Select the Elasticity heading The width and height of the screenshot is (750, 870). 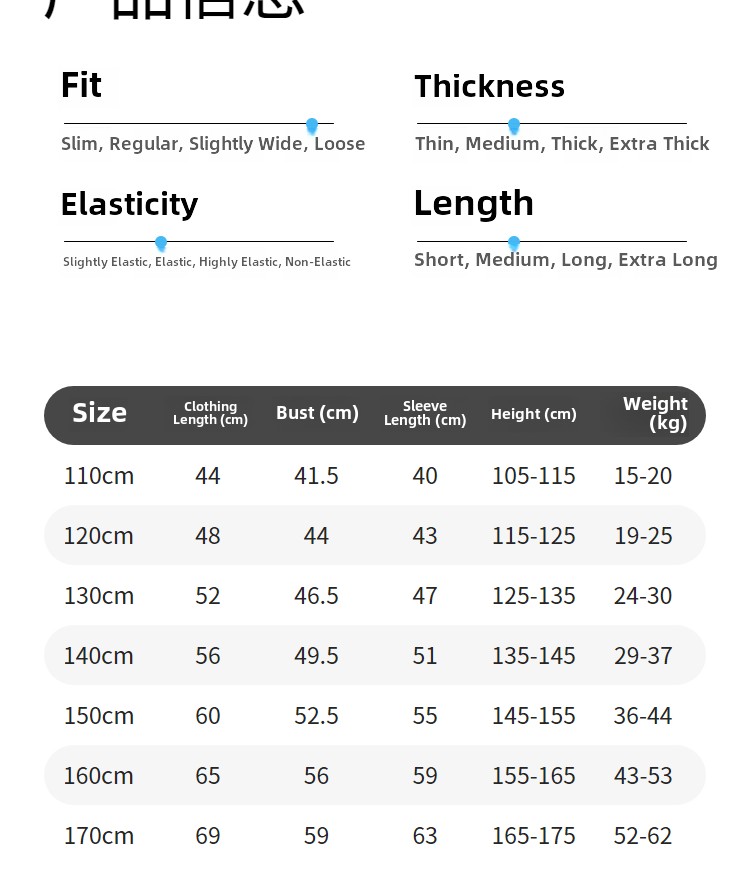[x=129, y=204]
